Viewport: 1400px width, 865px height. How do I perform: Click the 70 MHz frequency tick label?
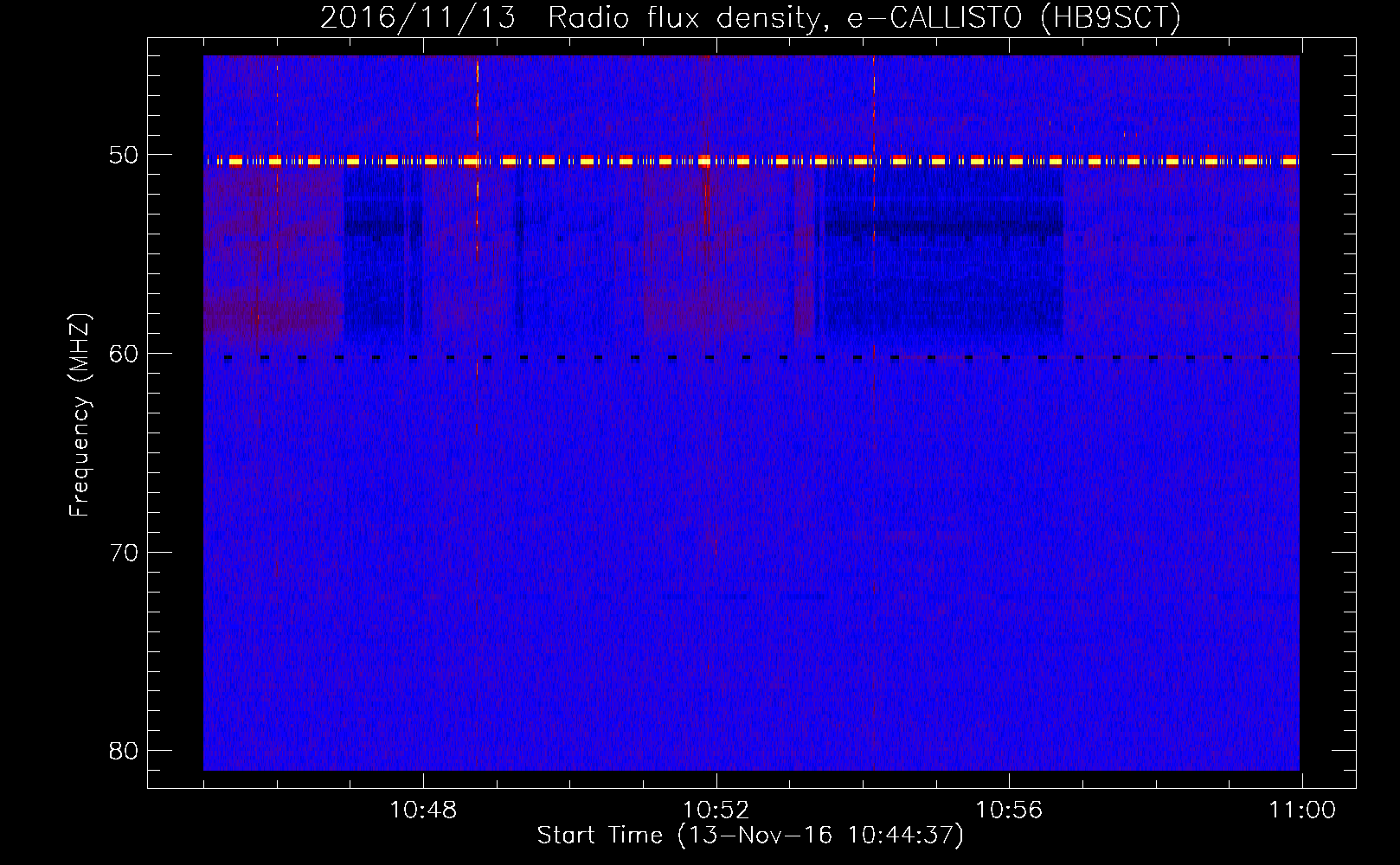pos(125,552)
